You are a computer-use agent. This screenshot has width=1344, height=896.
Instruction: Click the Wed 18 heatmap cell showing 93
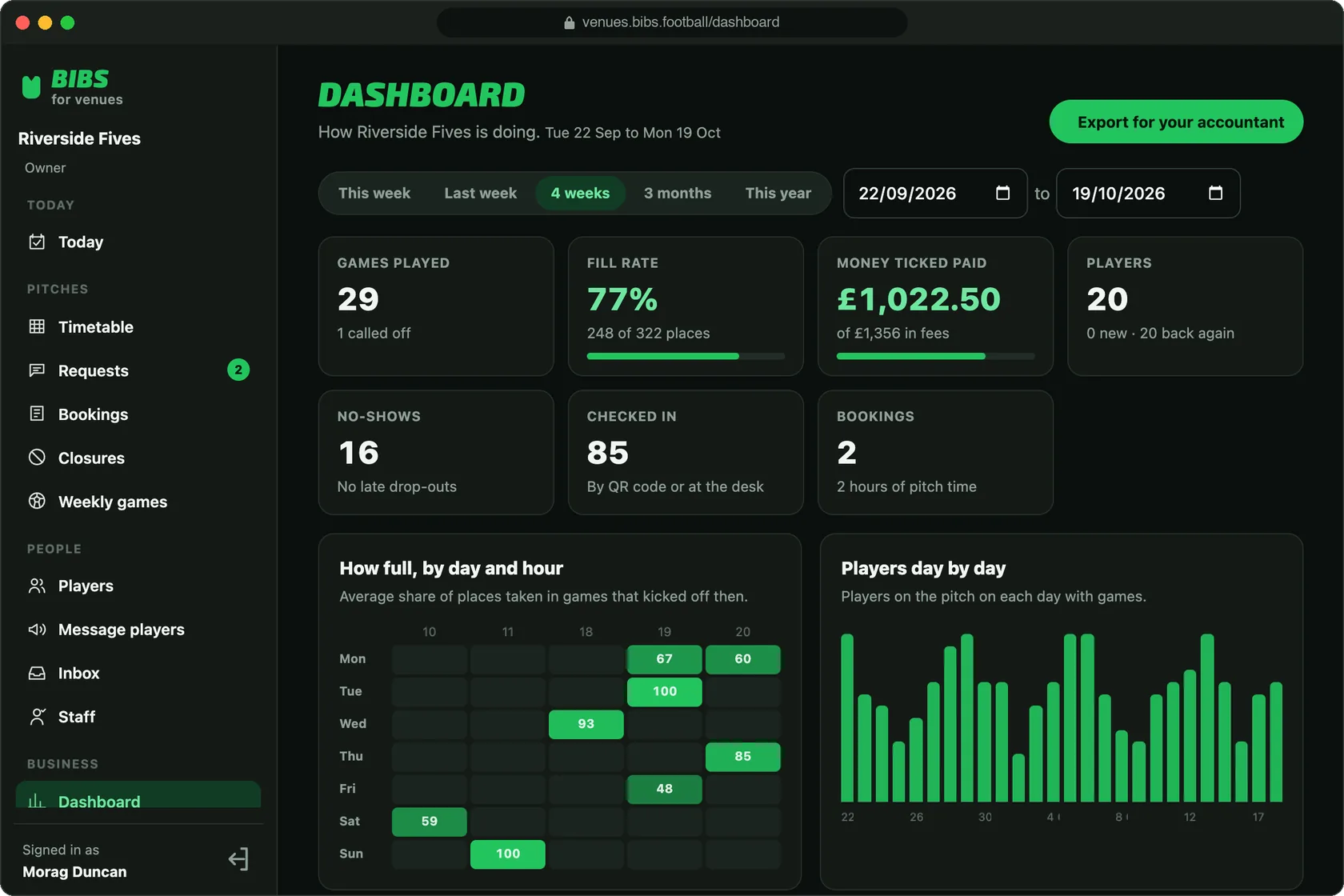(x=586, y=724)
